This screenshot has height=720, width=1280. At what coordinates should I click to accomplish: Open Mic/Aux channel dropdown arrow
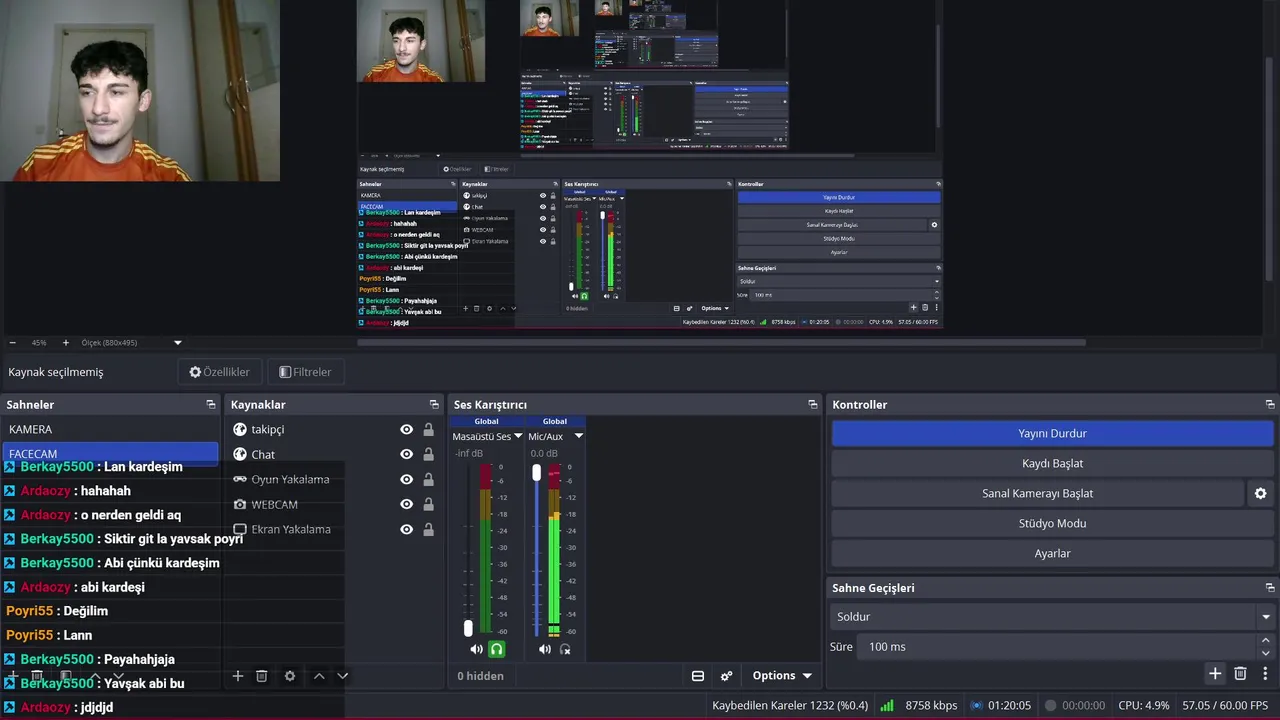pos(578,436)
